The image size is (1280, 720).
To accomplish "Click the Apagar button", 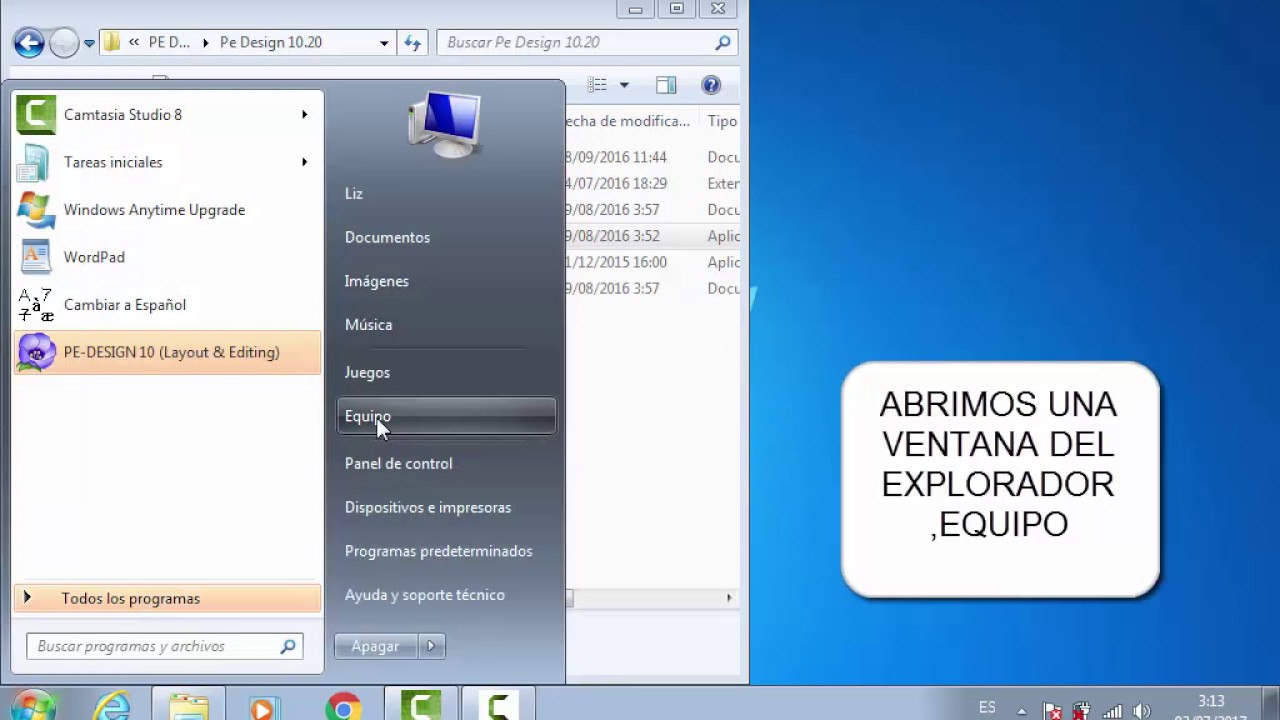I will tap(375, 646).
